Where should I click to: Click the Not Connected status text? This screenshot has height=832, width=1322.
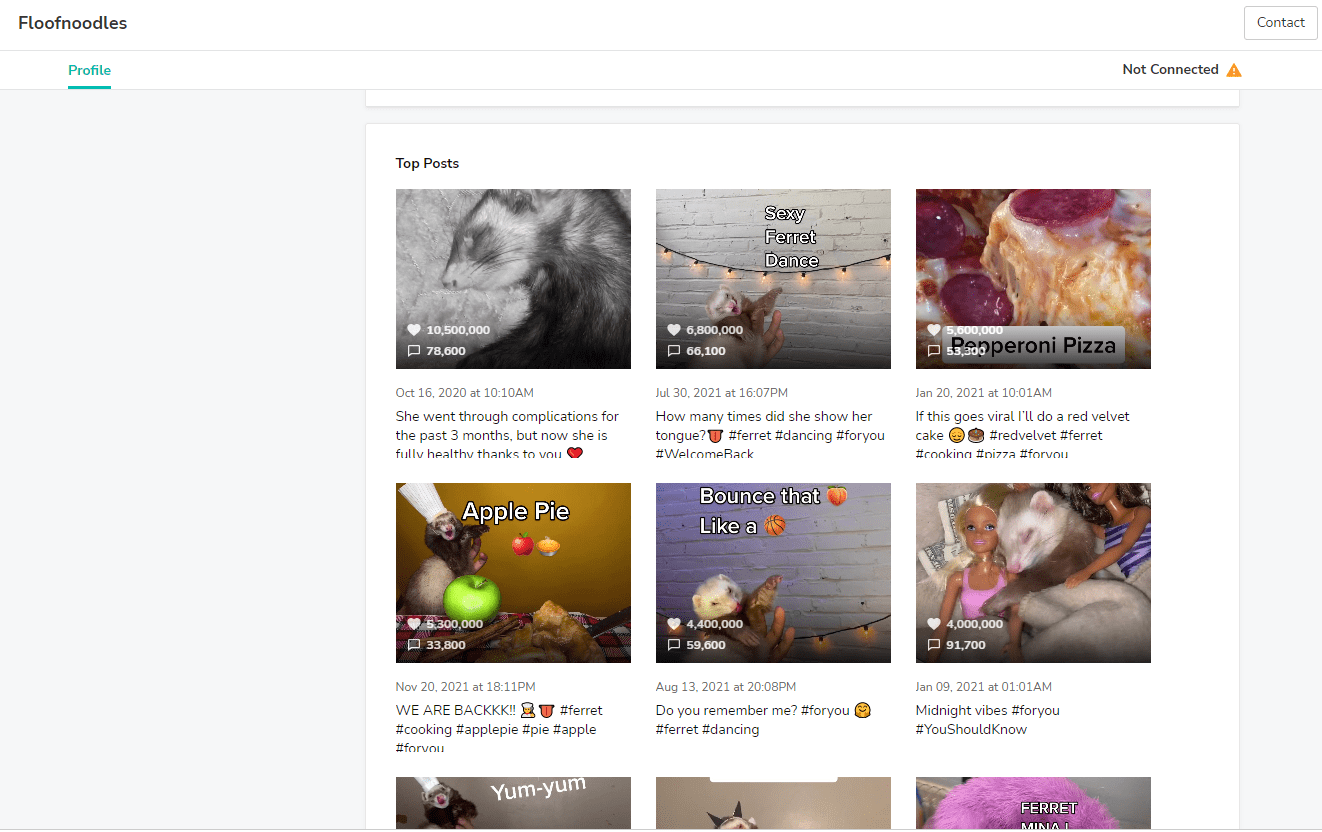(1170, 70)
